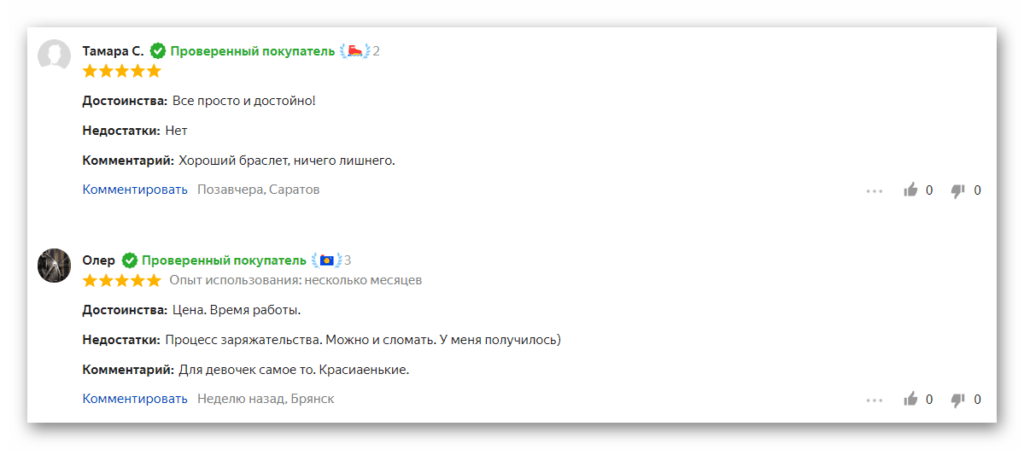Click five-star rating of Олер's review
1024x450 pixels.
(121, 281)
